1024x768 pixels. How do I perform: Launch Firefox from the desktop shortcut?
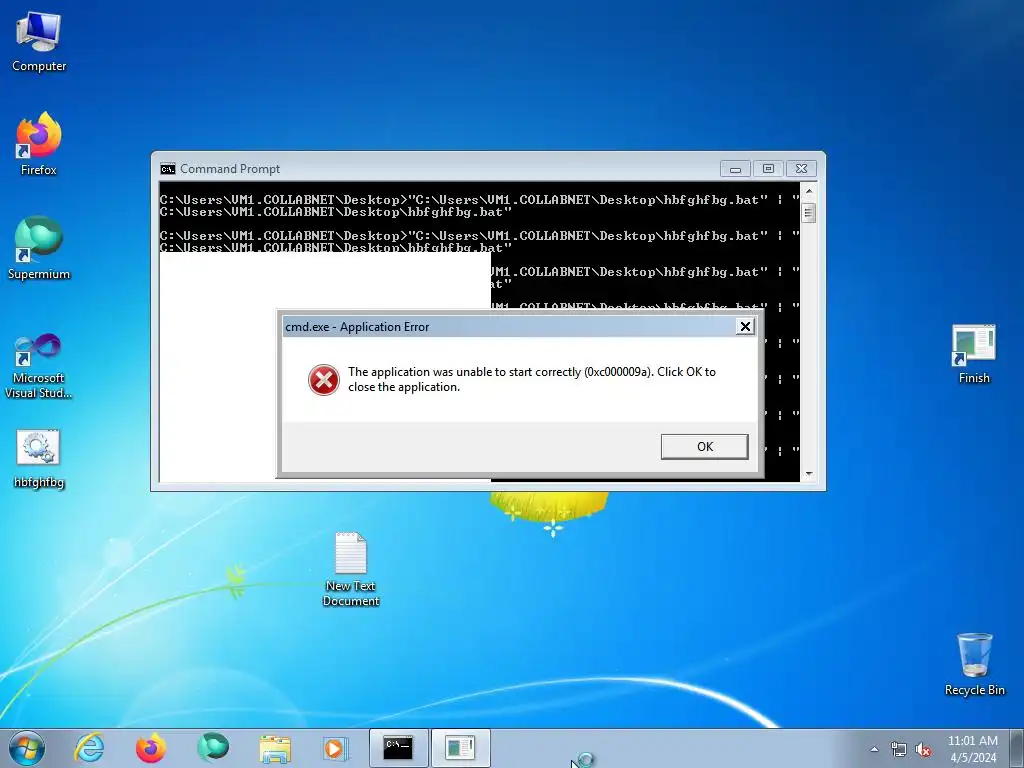[39, 144]
